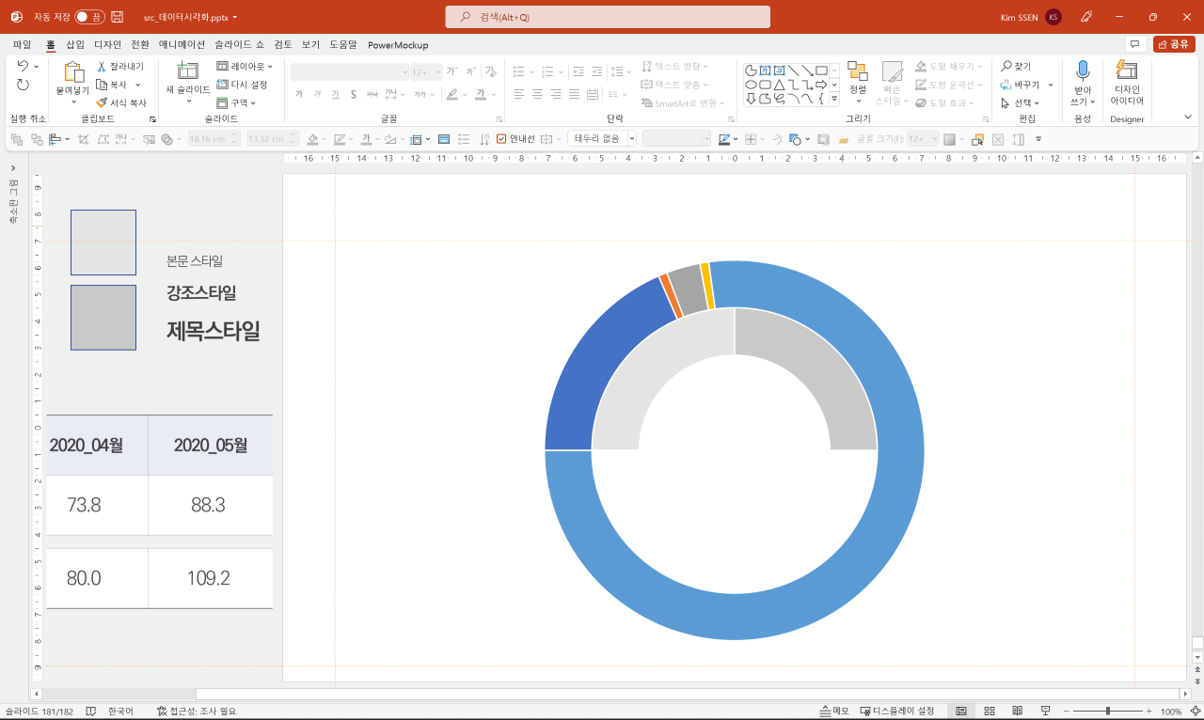Screen dimensions: 1204x720
Task: Open the Animations (애니메이션) tab
Action: [x=181, y=45]
